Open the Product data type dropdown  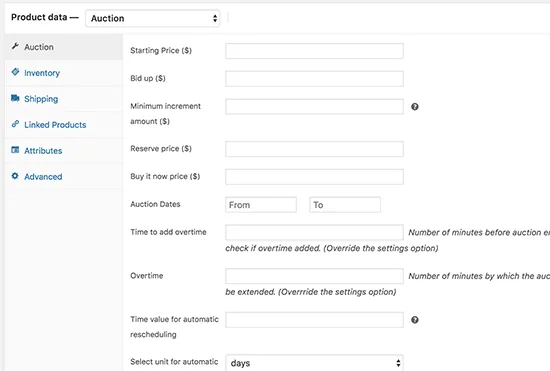click(153, 18)
